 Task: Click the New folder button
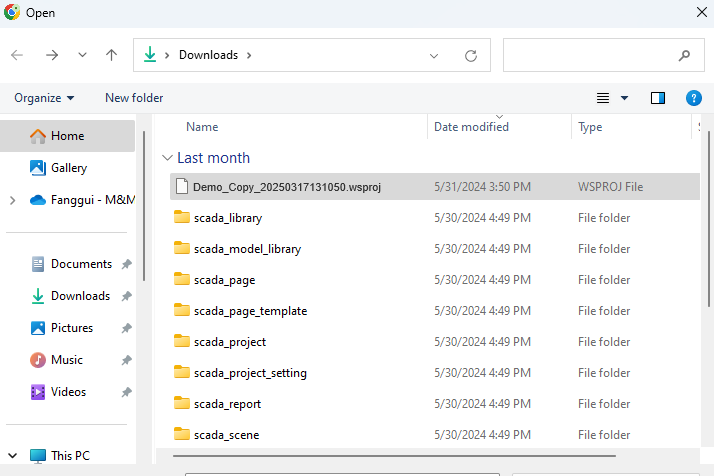(134, 98)
